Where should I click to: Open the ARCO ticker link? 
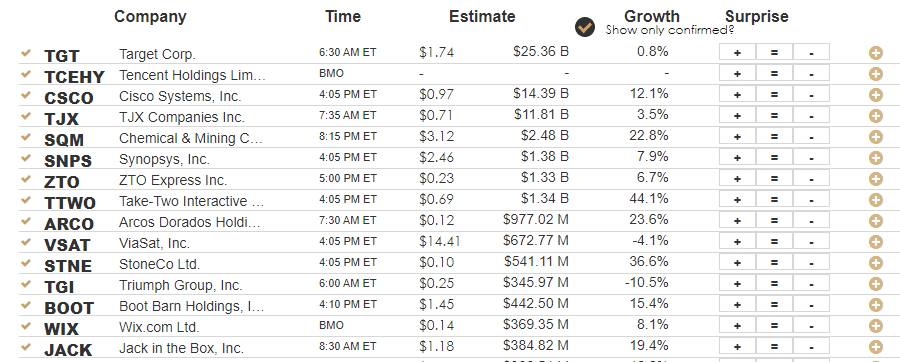coord(69,224)
